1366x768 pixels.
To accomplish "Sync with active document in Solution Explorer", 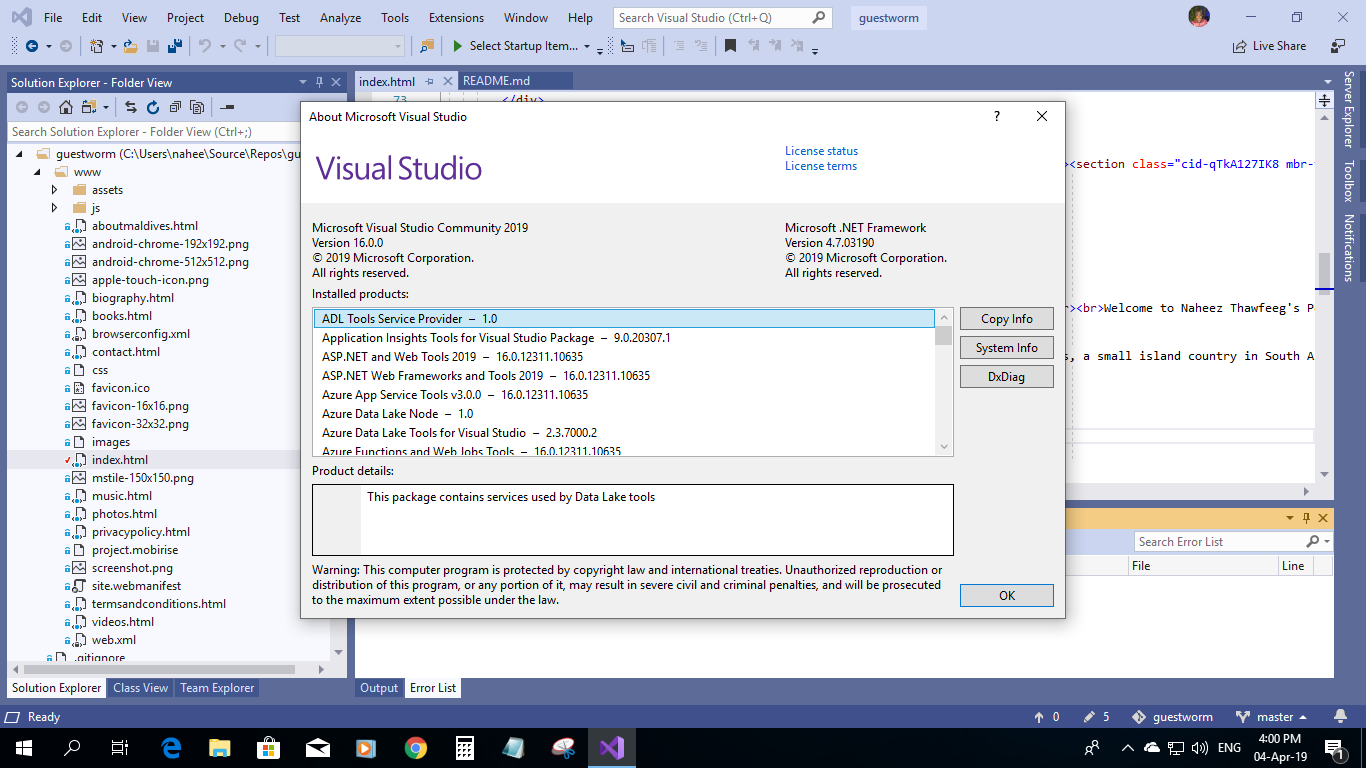I will (x=131, y=107).
